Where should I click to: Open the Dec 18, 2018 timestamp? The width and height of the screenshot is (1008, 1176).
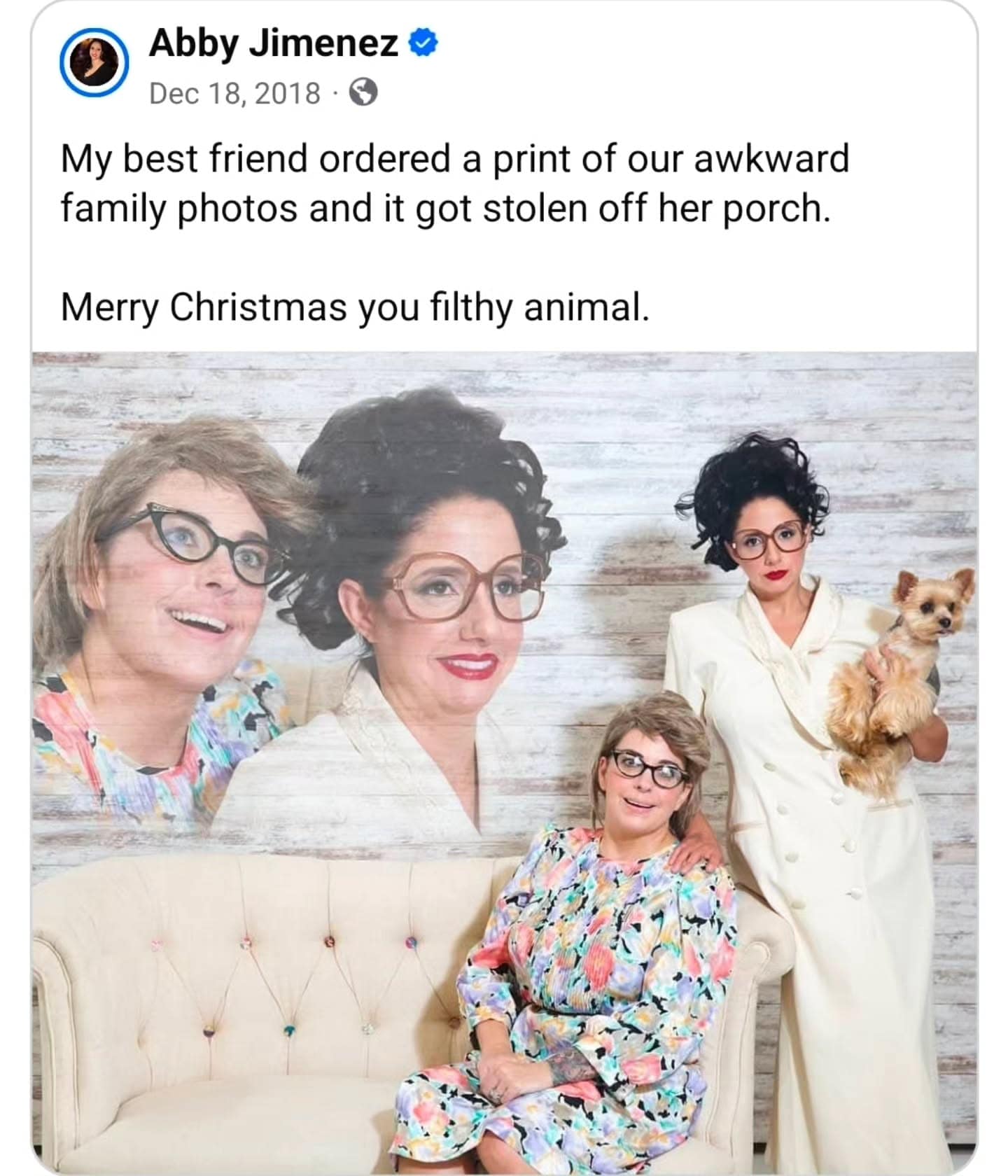(x=234, y=93)
